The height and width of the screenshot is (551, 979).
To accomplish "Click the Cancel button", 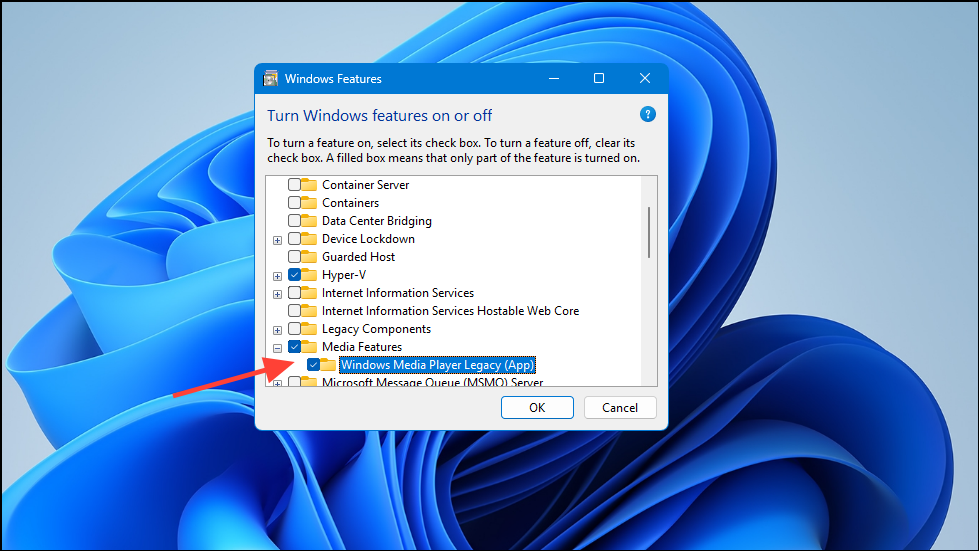I will click(620, 407).
